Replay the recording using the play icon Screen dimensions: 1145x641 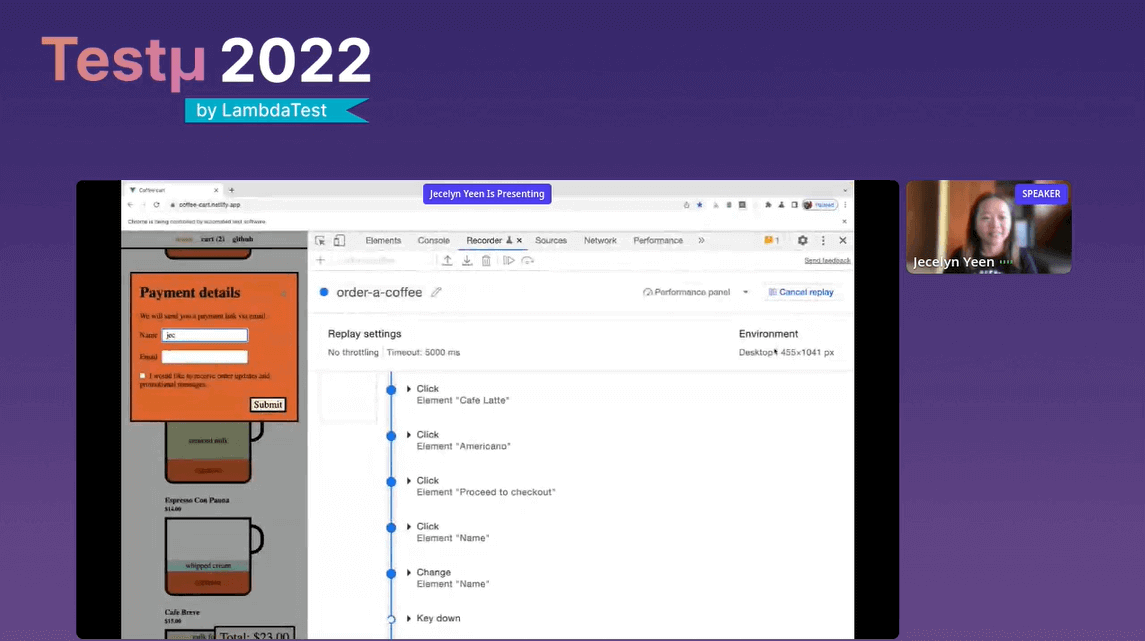pyautogui.click(x=510, y=260)
